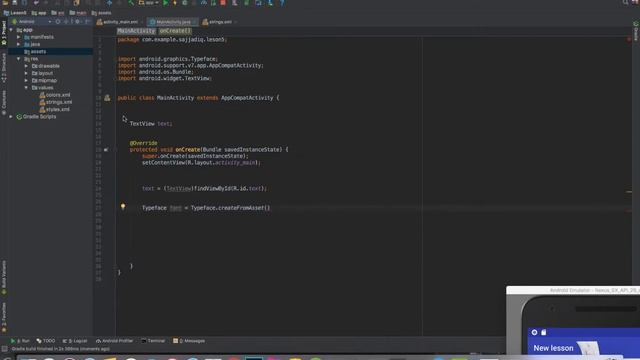Open the Gradle side tab on right edge
Screen dimensions: 640x360
pos(636,31)
